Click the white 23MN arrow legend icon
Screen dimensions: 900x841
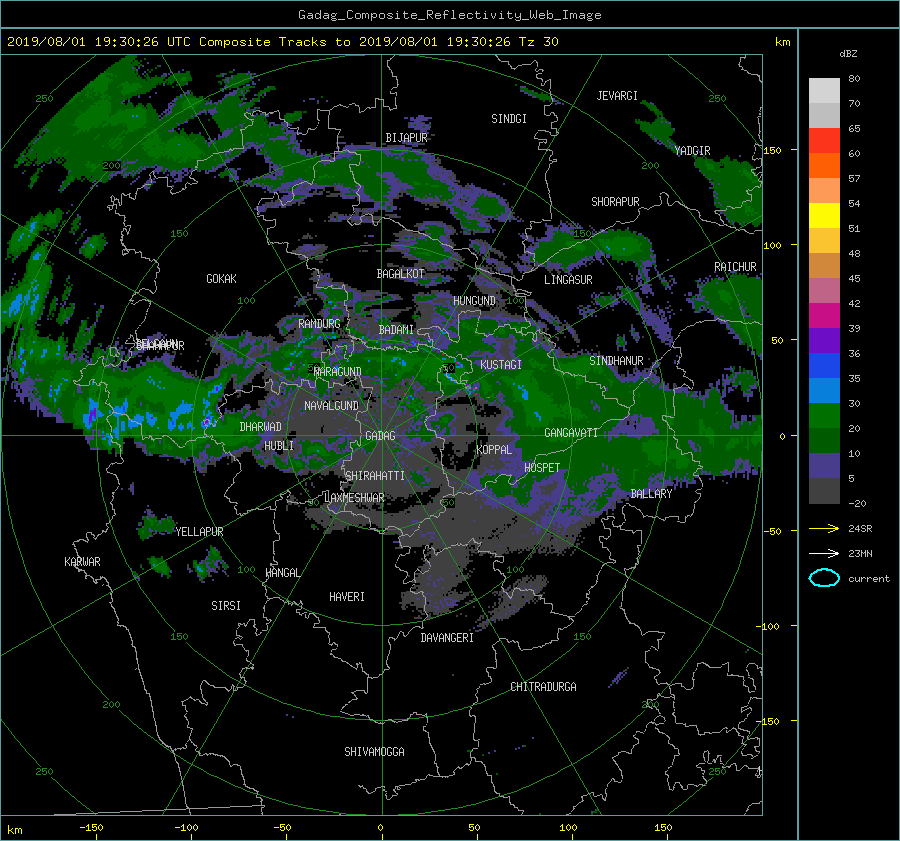824,553
